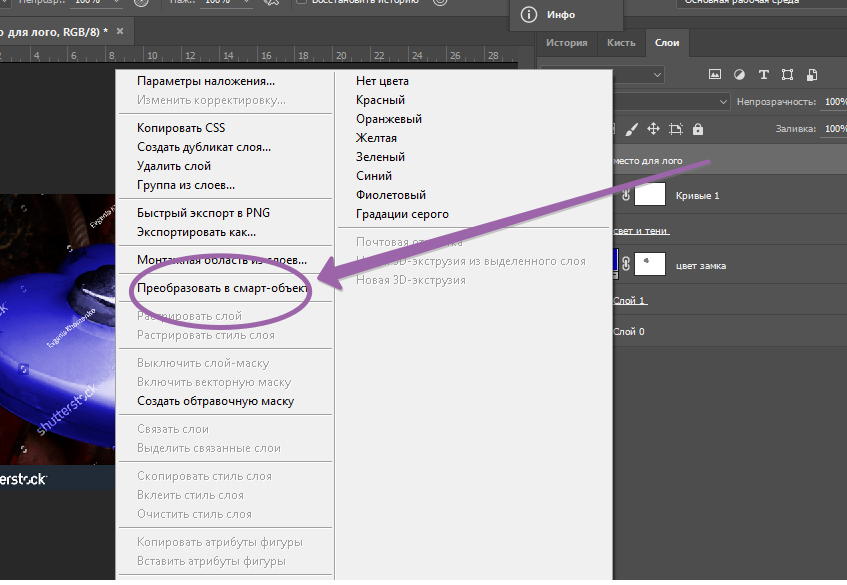Viewport: 847px width, 585px height.
Task: Click the Кривые 1 layer mask thumbnail
Action: click(649, 194)
